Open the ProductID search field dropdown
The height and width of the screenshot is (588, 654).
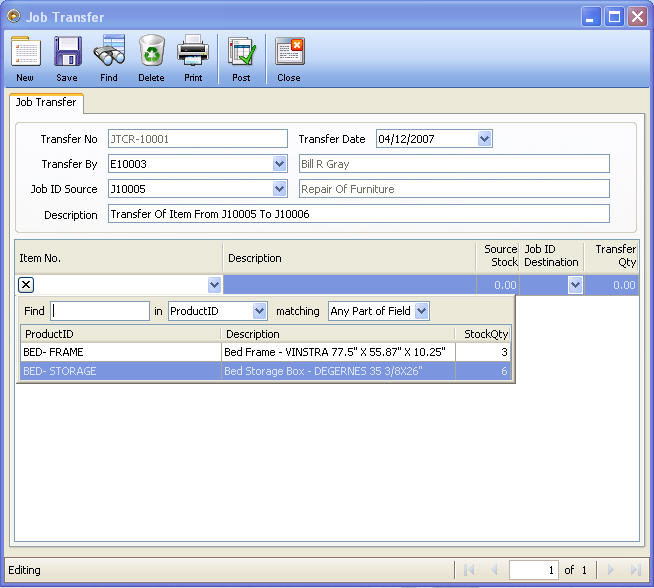[259, 311]
